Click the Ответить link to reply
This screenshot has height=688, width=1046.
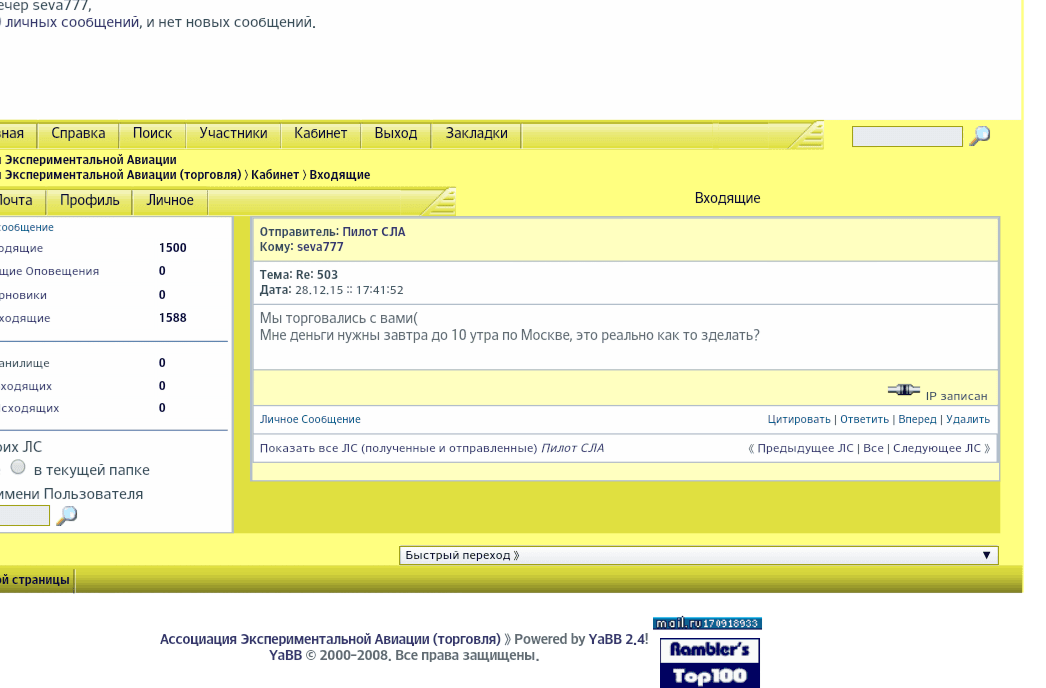[865, 420]
